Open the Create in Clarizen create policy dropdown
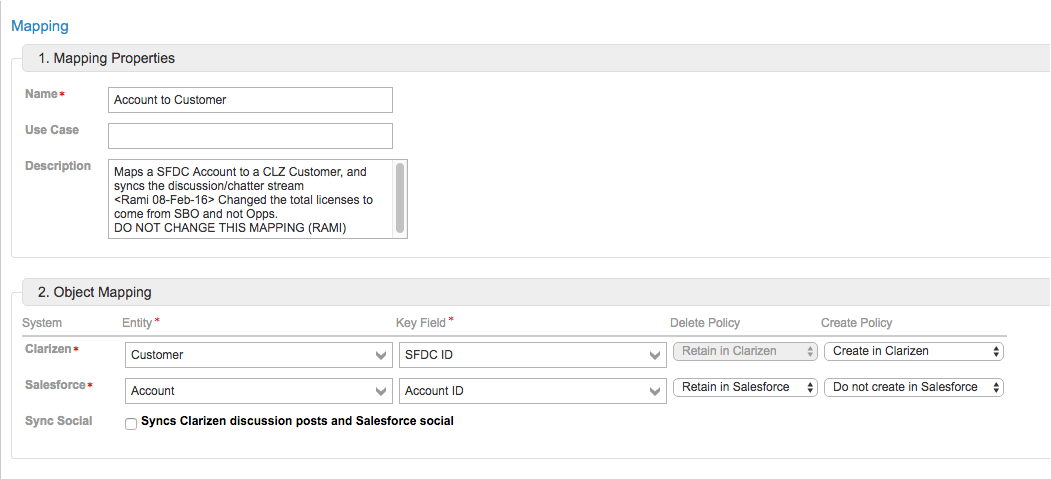Screen dimensions: 1051x479 914,351
